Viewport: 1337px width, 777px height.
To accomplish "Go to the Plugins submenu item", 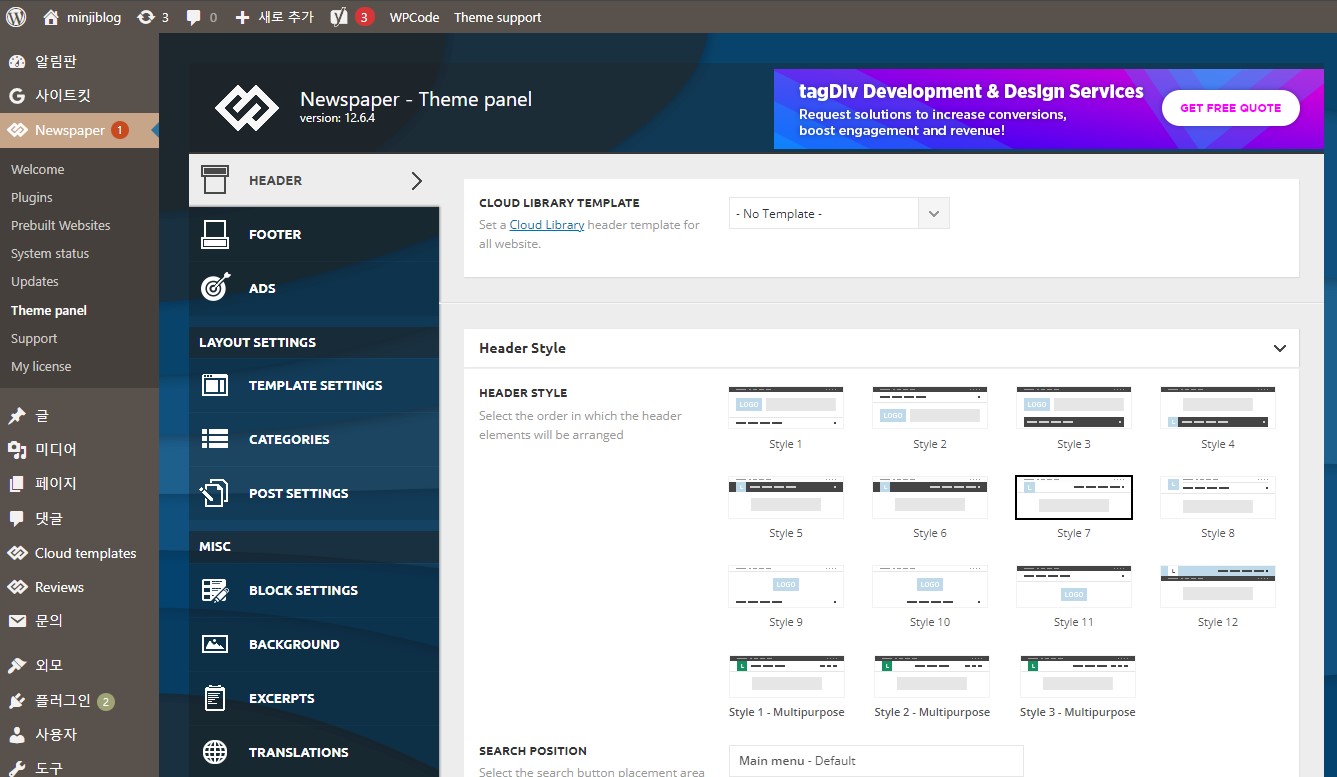I will [32, 198].
